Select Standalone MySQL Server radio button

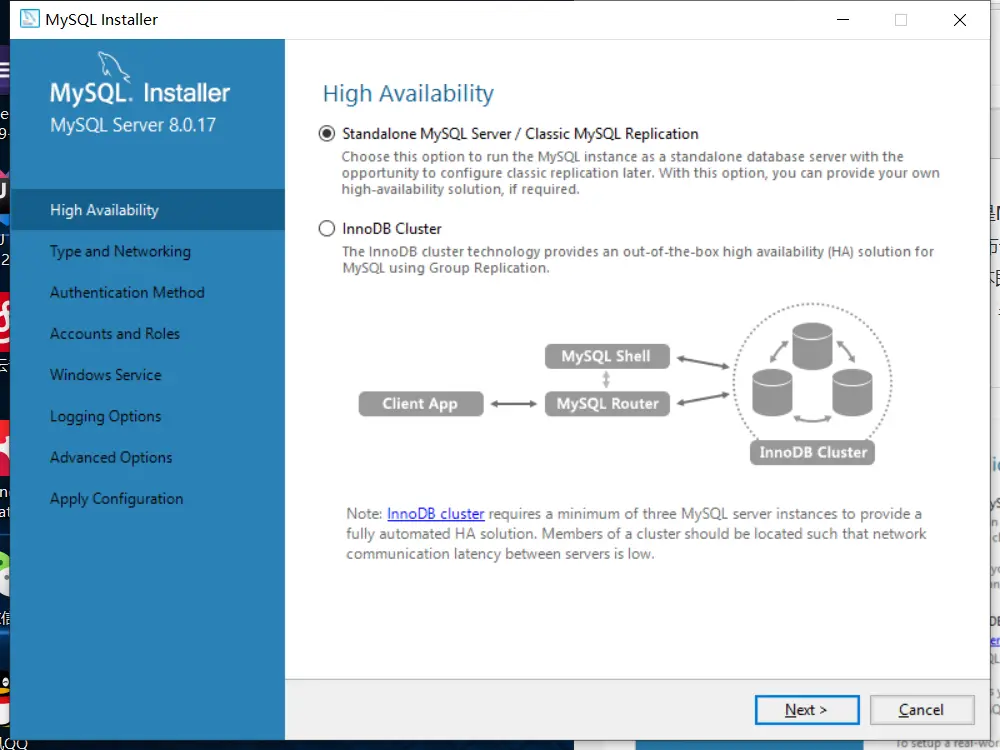pyautogui.click(x=327, y=134)
